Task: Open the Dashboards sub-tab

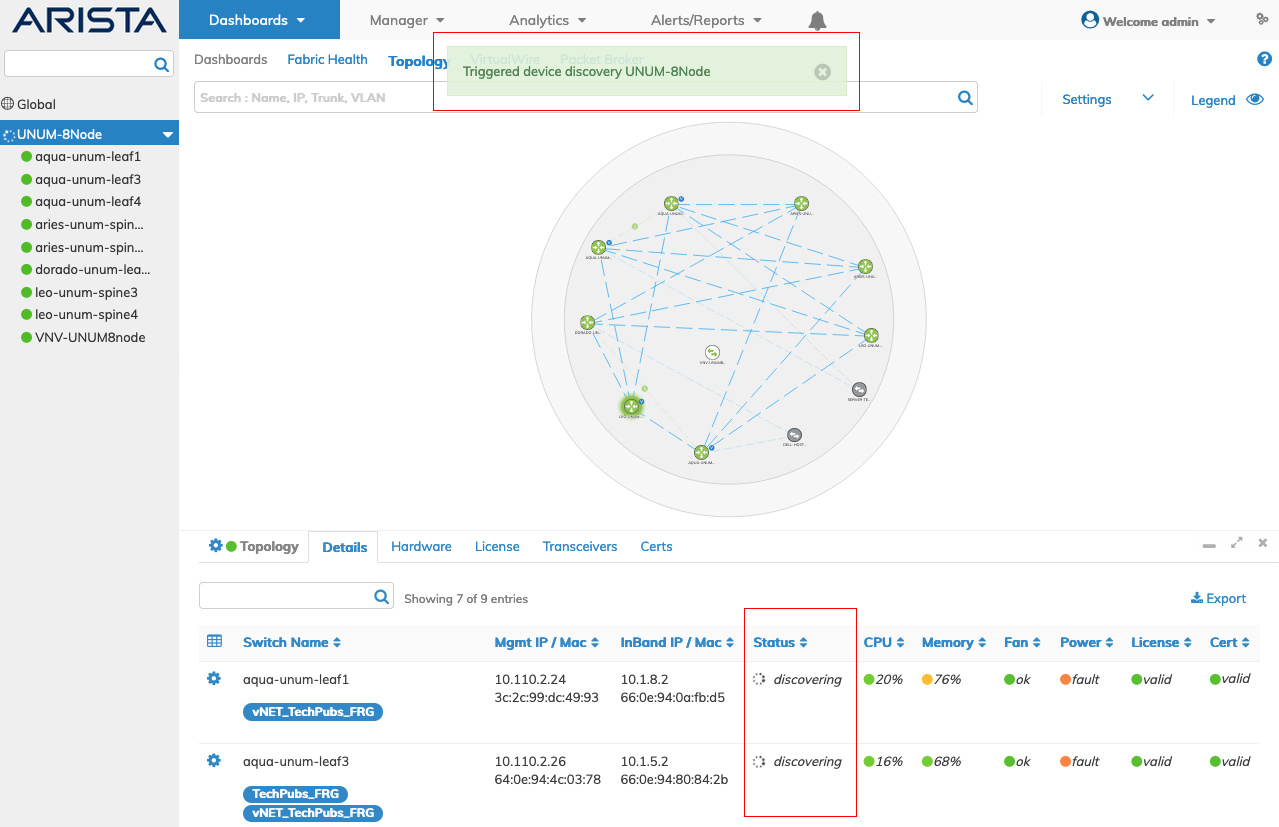Action: 231,60
